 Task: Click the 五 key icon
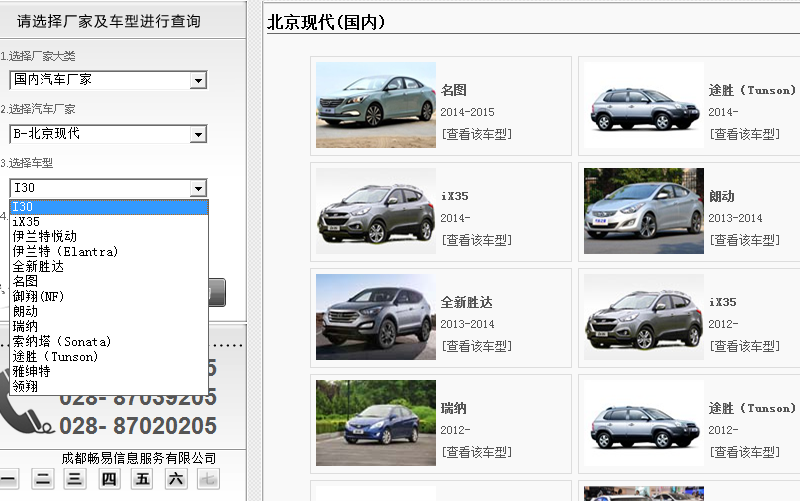[142, 479]
